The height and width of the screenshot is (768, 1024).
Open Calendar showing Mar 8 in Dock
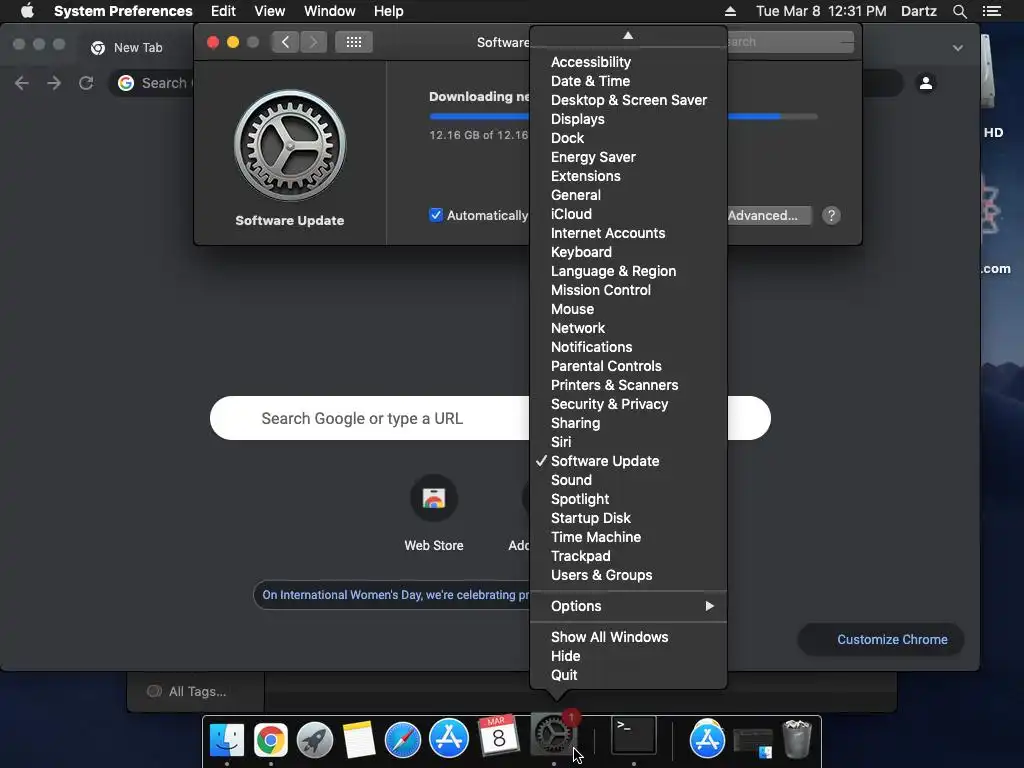point(498,735)
